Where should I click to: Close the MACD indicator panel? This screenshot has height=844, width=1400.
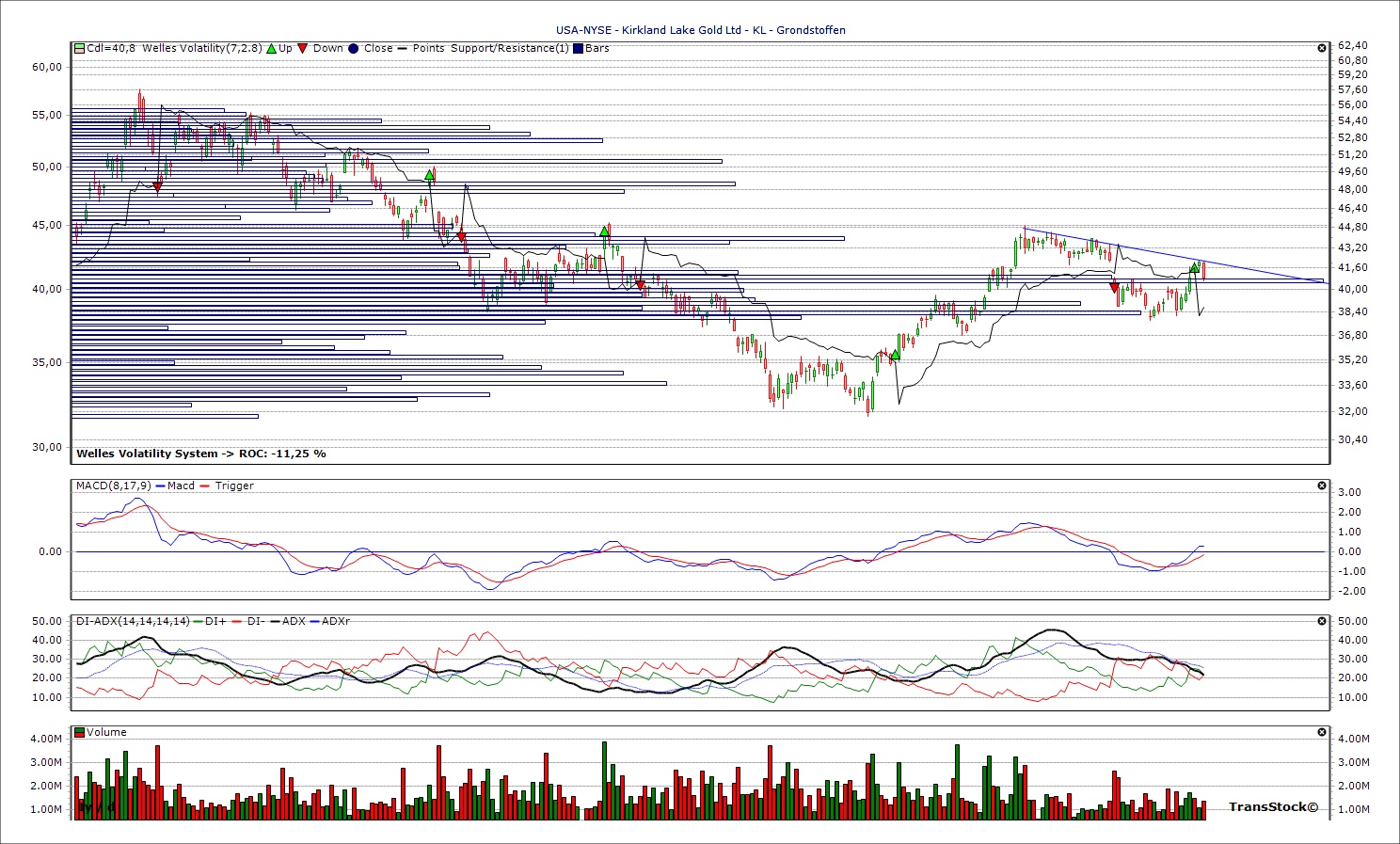[x=1322, y=486]
